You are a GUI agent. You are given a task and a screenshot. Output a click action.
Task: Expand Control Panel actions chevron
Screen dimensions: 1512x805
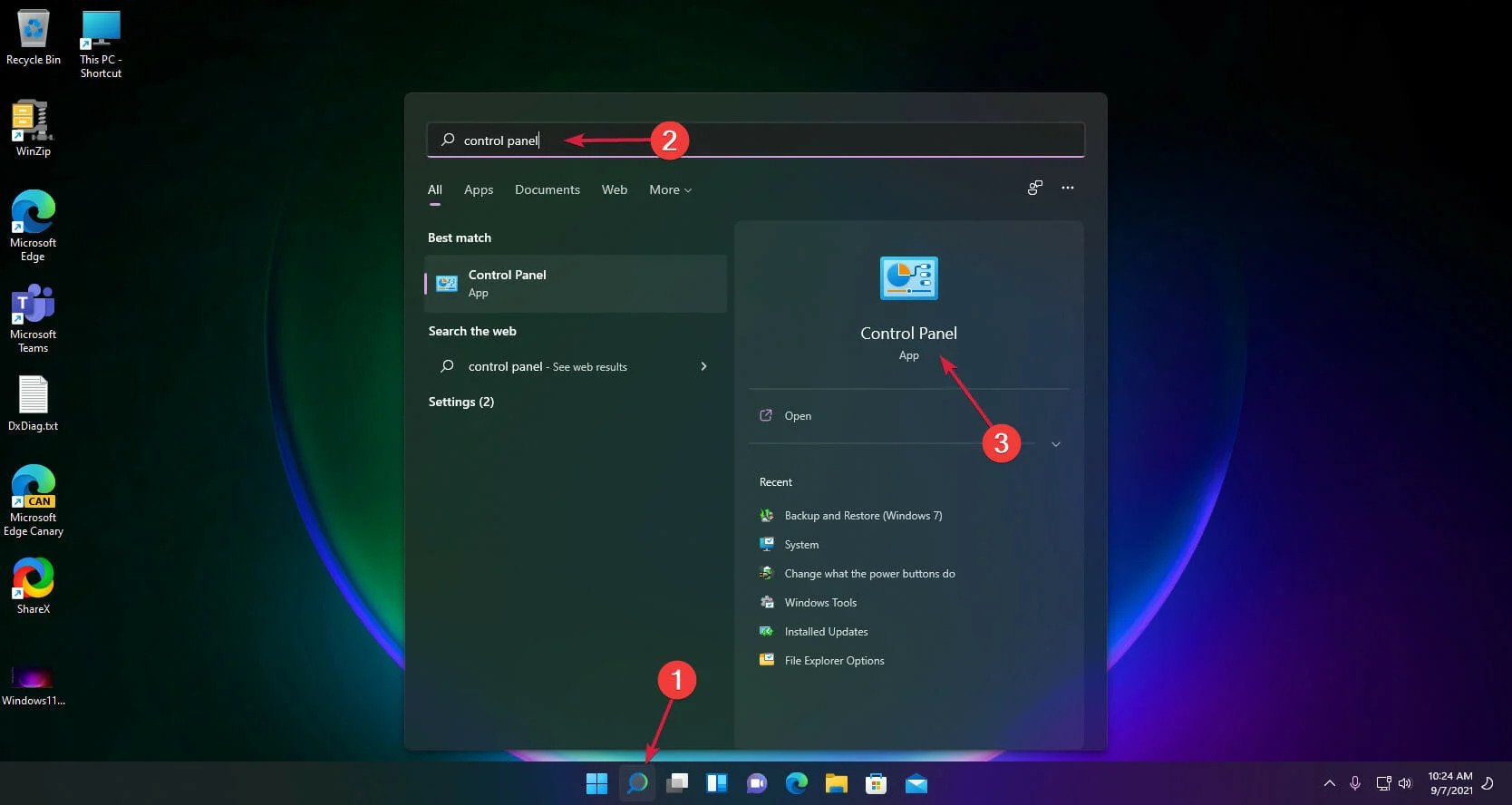[x=1055, y=444]
